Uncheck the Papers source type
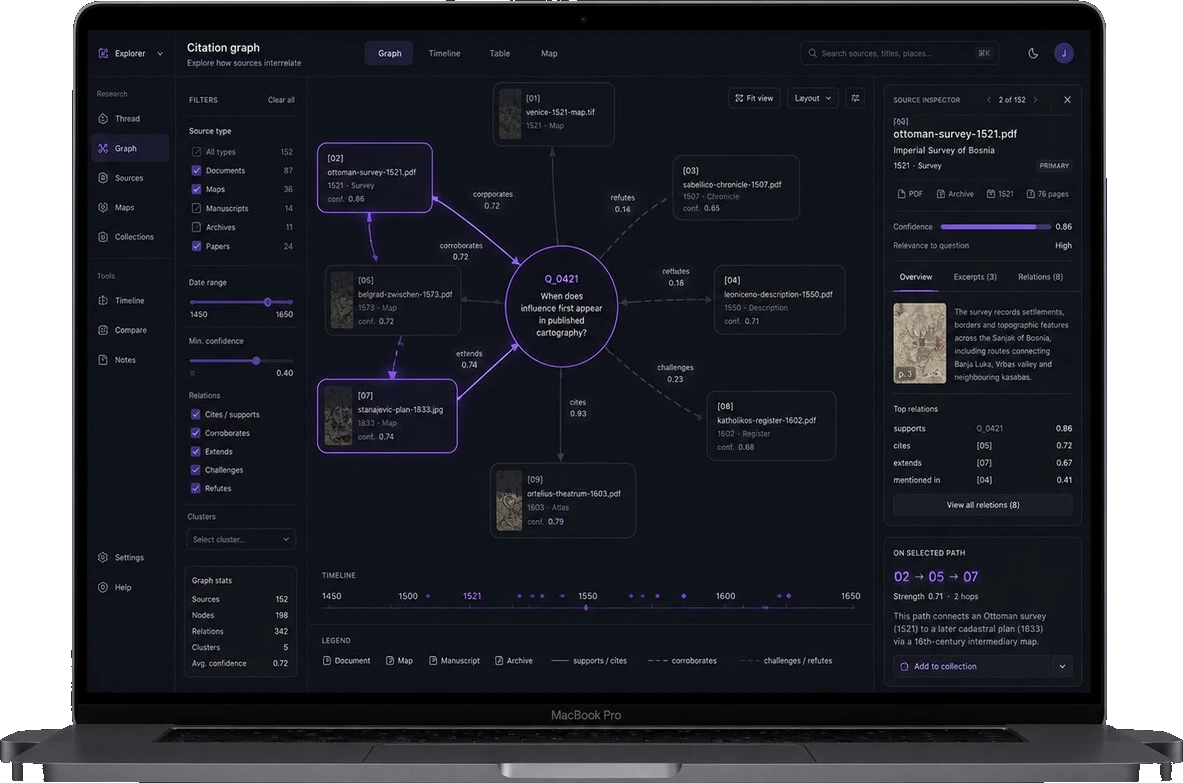 196,246
